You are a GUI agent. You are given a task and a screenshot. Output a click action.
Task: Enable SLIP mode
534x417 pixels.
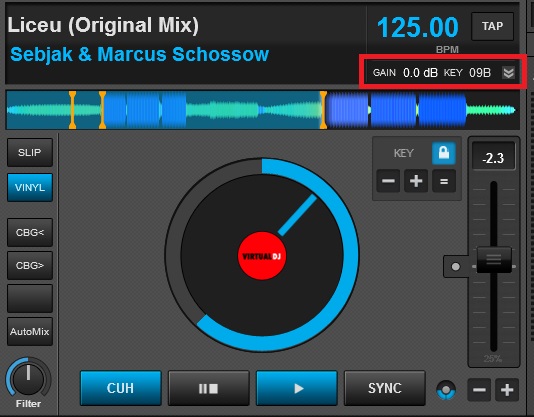[30, 152]
